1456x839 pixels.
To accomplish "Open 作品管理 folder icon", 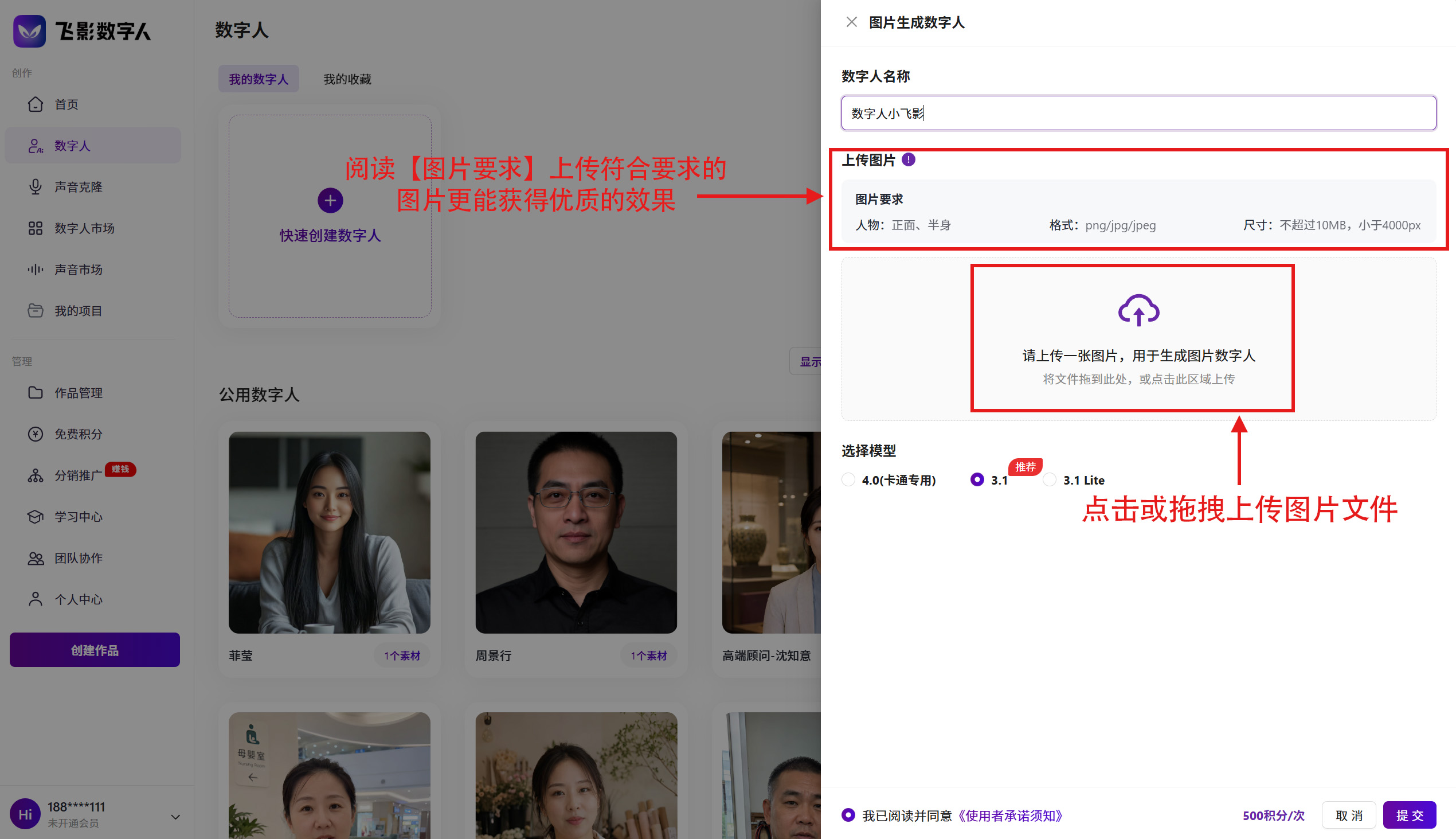I will coord(35,393).
